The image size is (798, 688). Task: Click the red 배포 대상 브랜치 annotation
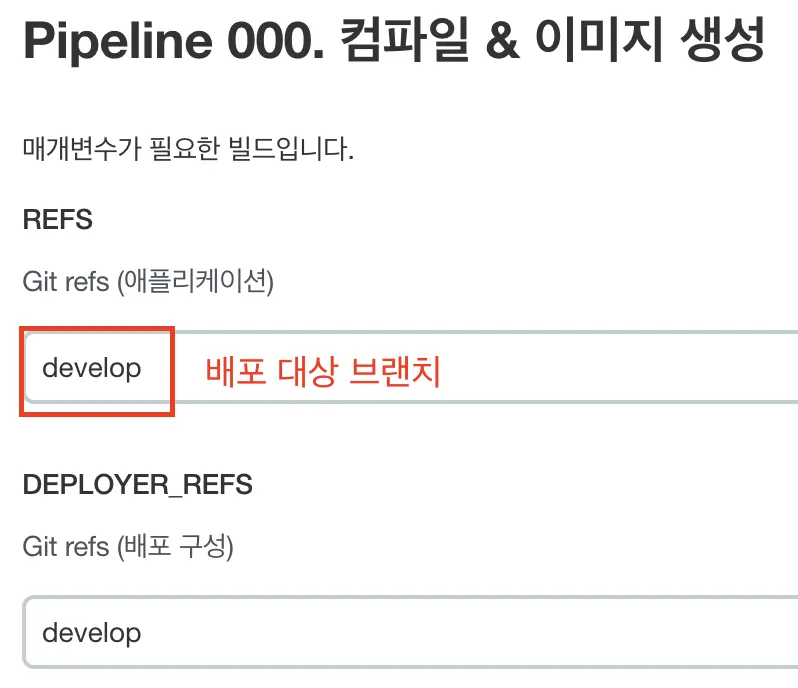[x=323, y=371]
